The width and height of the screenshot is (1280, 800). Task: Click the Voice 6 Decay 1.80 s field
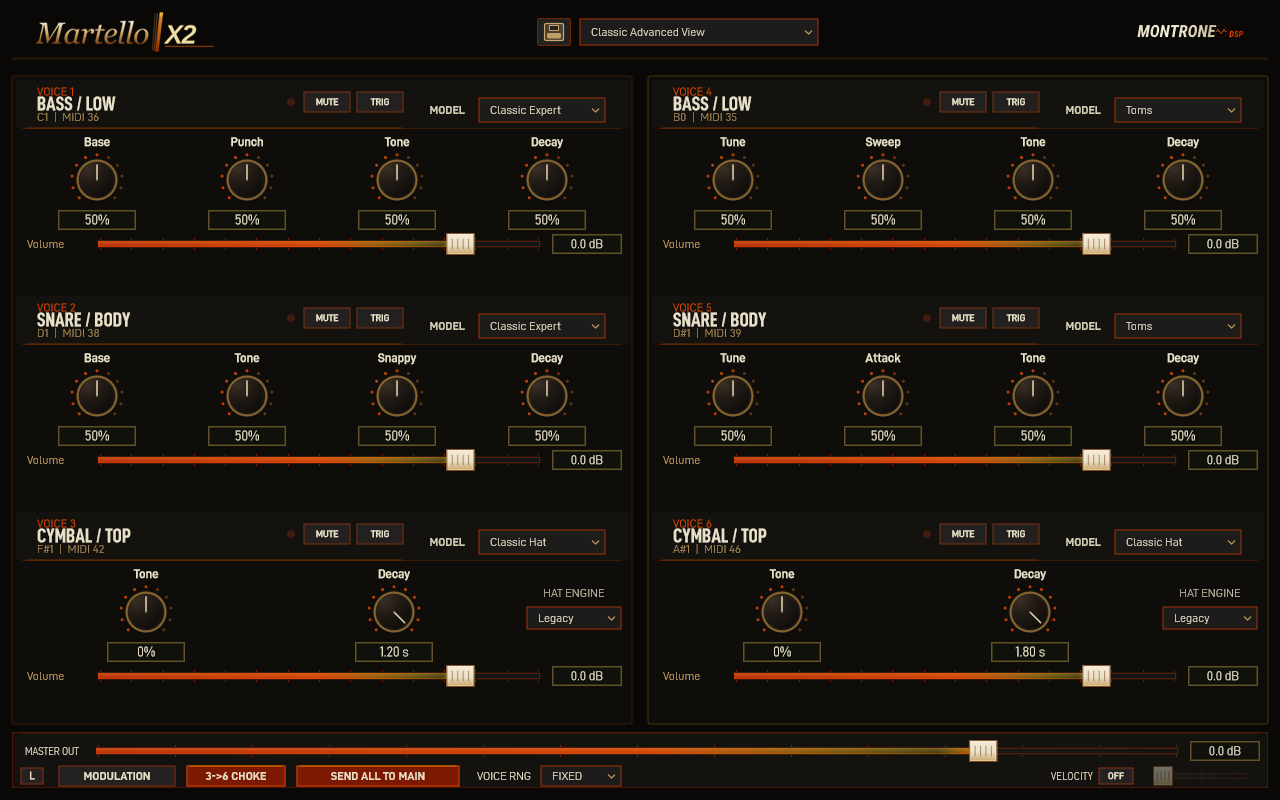1030,652
